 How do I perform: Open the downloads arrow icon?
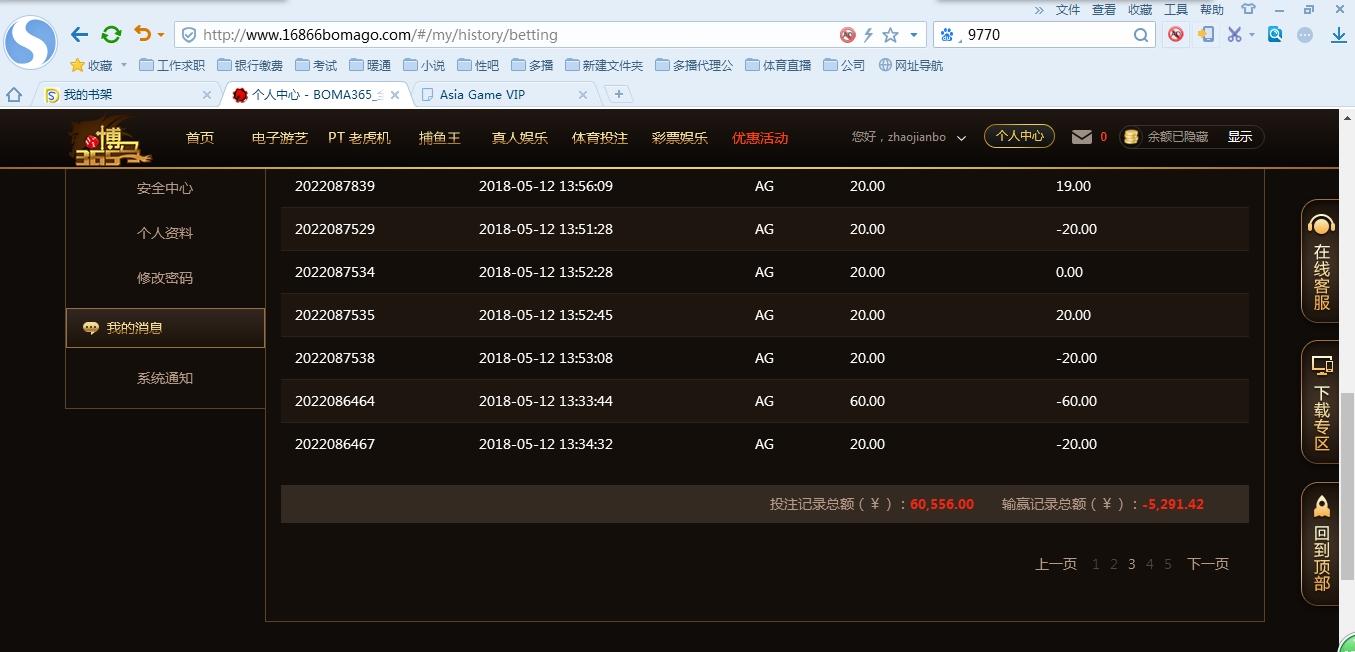[1339, 35]
